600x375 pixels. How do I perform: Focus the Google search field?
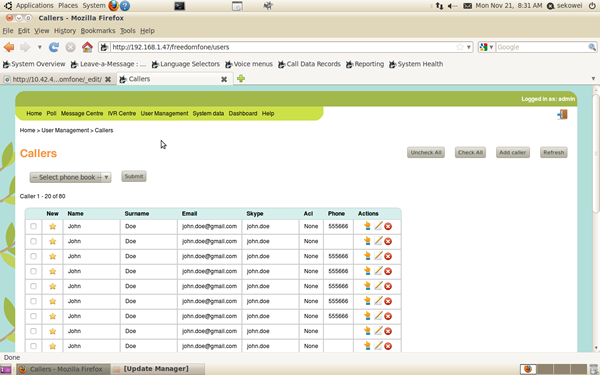click(x=541, y=47)
